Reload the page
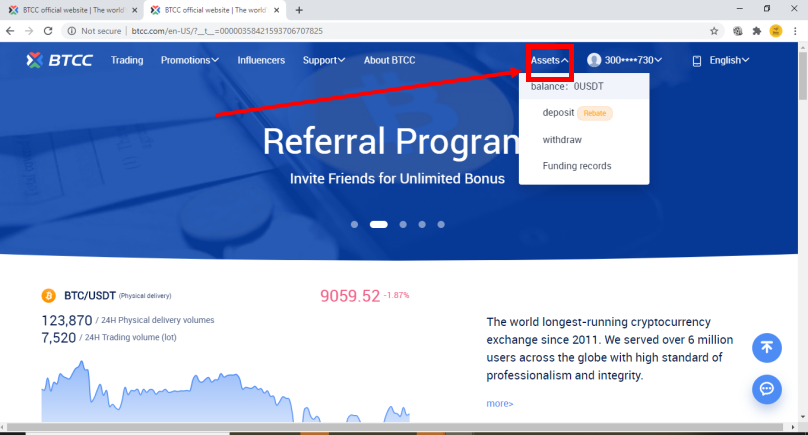 48,31
